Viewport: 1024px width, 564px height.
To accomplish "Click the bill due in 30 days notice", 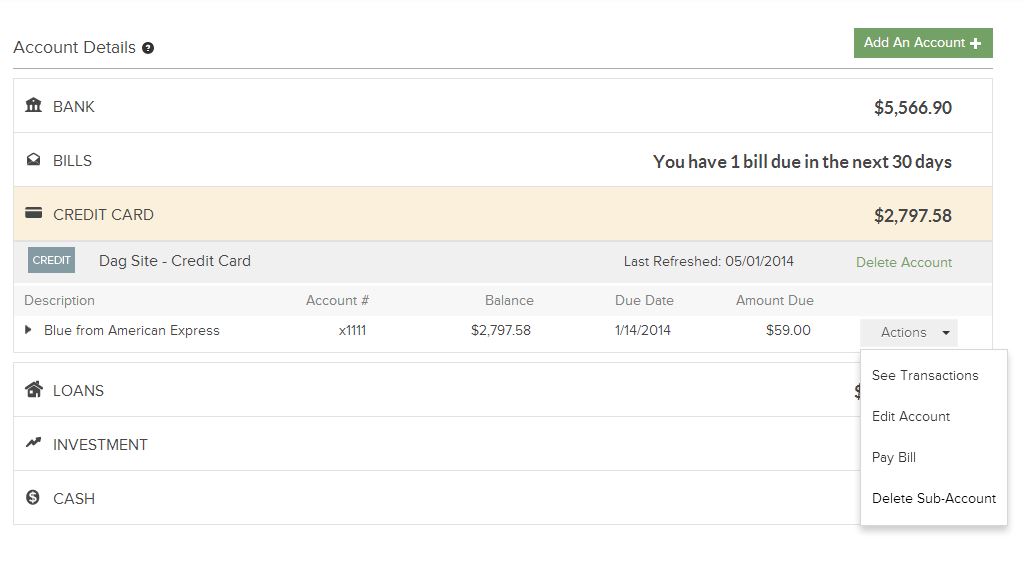I will tap(802, 162).
